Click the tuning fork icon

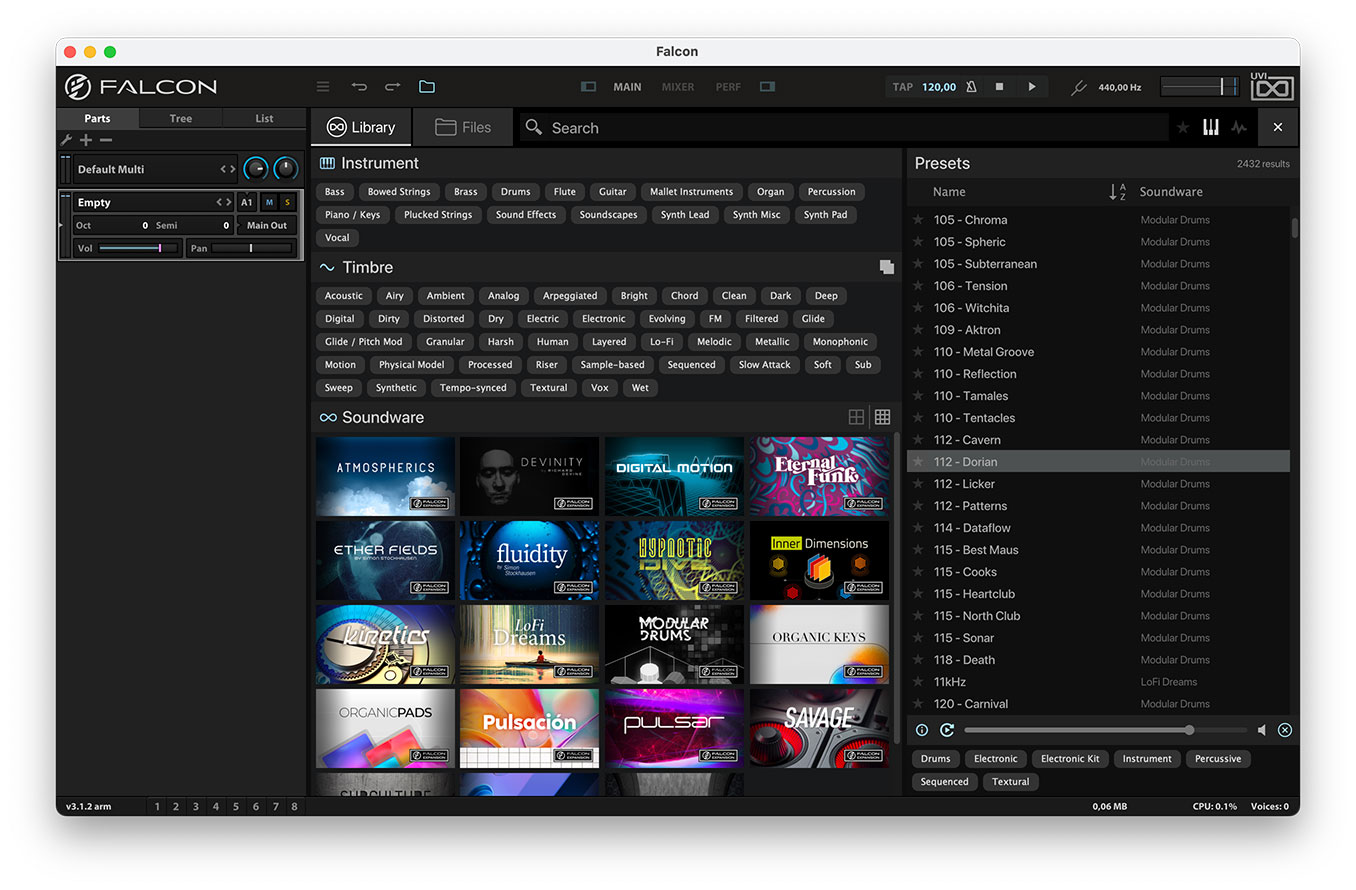click(1078, 88)
